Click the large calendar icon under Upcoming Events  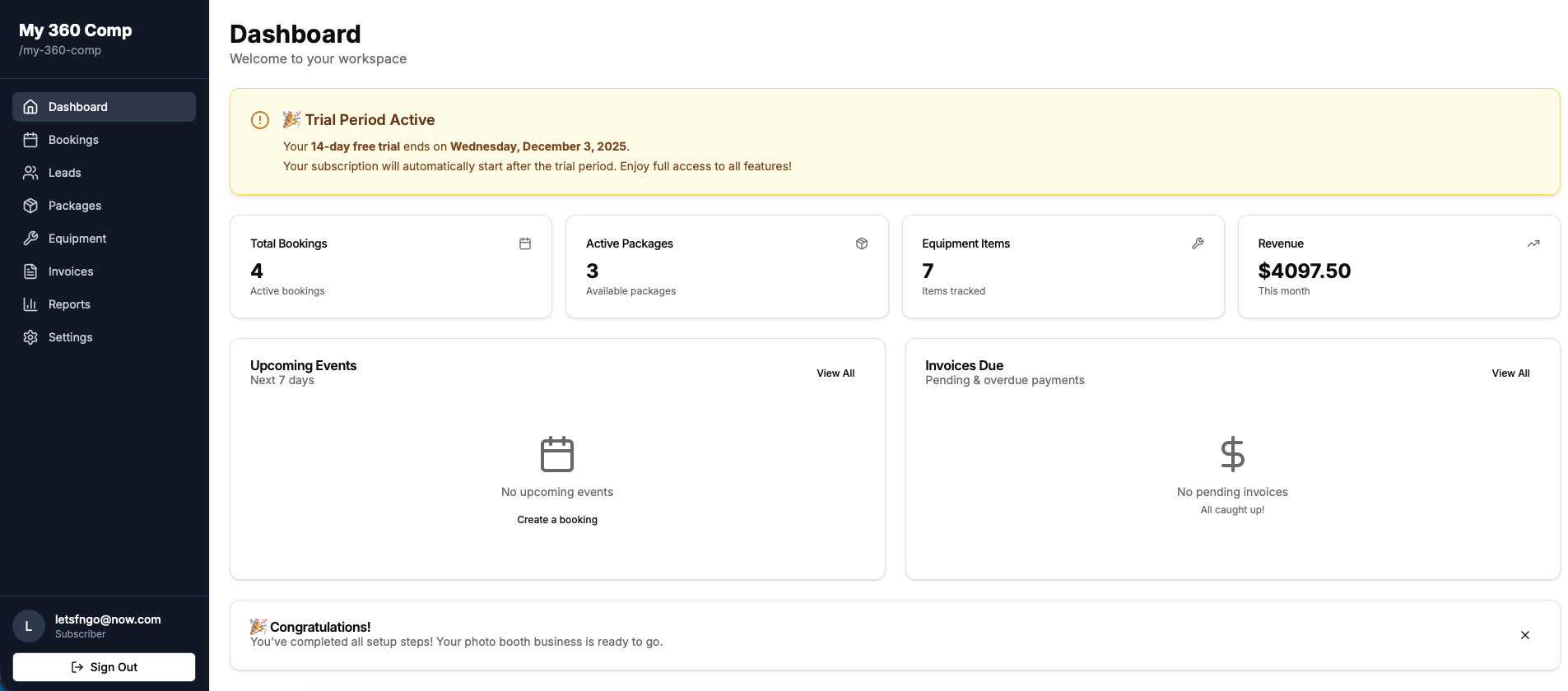coord(557,454)
